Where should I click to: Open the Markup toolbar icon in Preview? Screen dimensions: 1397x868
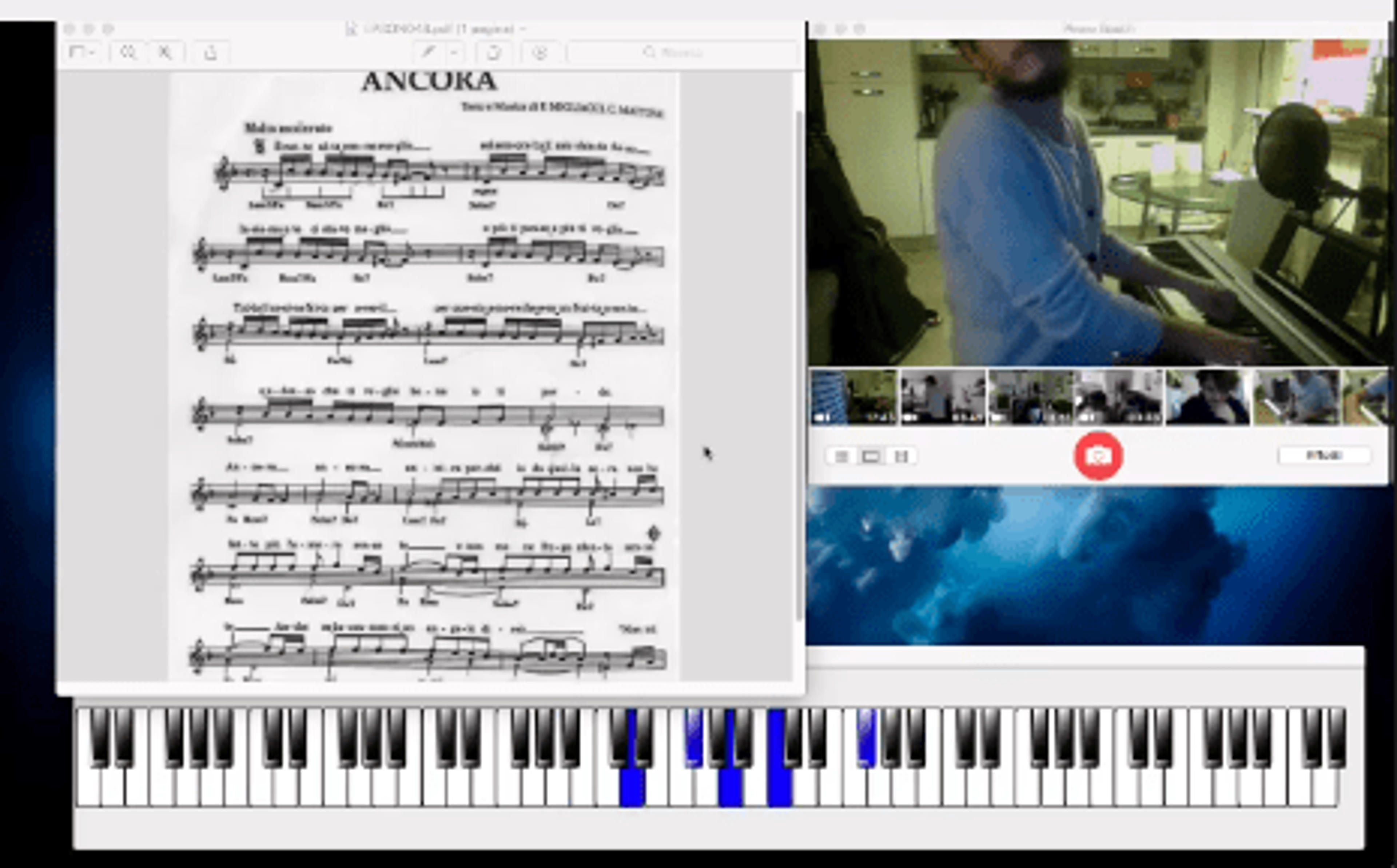click(x=540, y=53)
